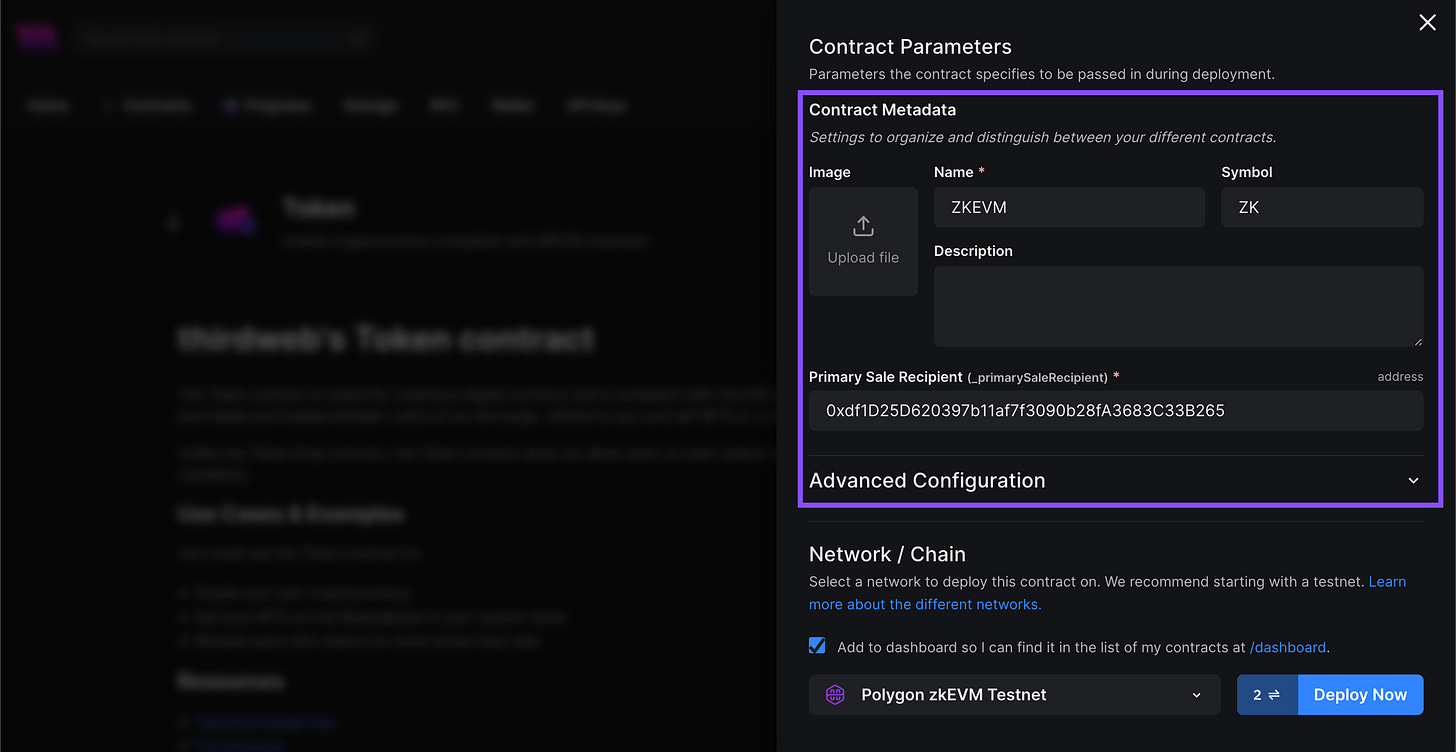Click the Contract Metadata heading
The width and height of the screenshot is (1456, 752).
(x=882, y=110)
